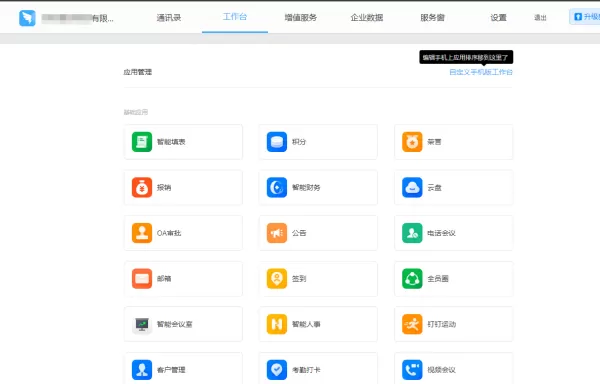
Task: Open the 报销 reimbursement app icon
Action: point(142,187)
